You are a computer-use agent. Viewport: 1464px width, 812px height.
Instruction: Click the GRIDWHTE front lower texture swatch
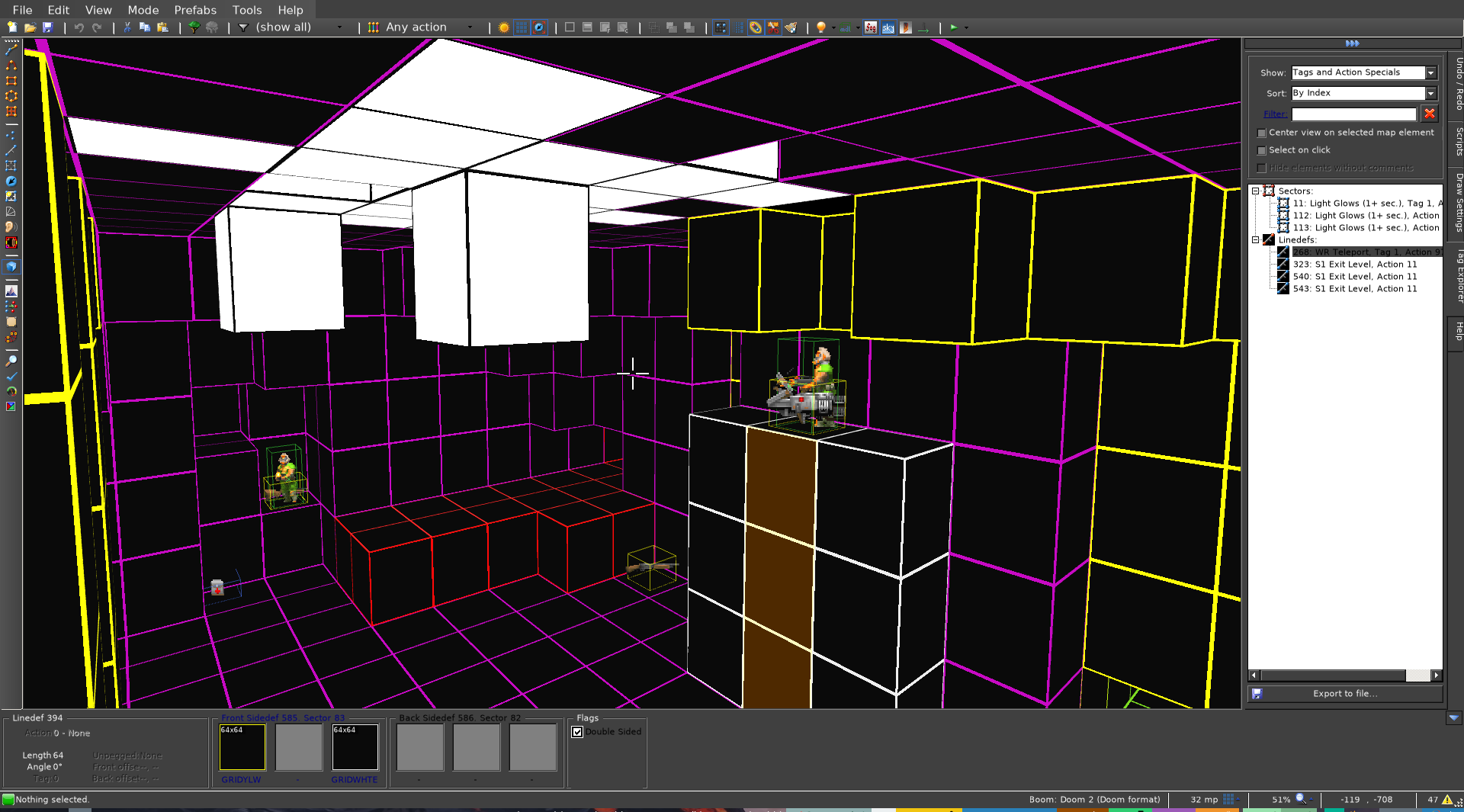pyautogui.click(x=355, y=747)
